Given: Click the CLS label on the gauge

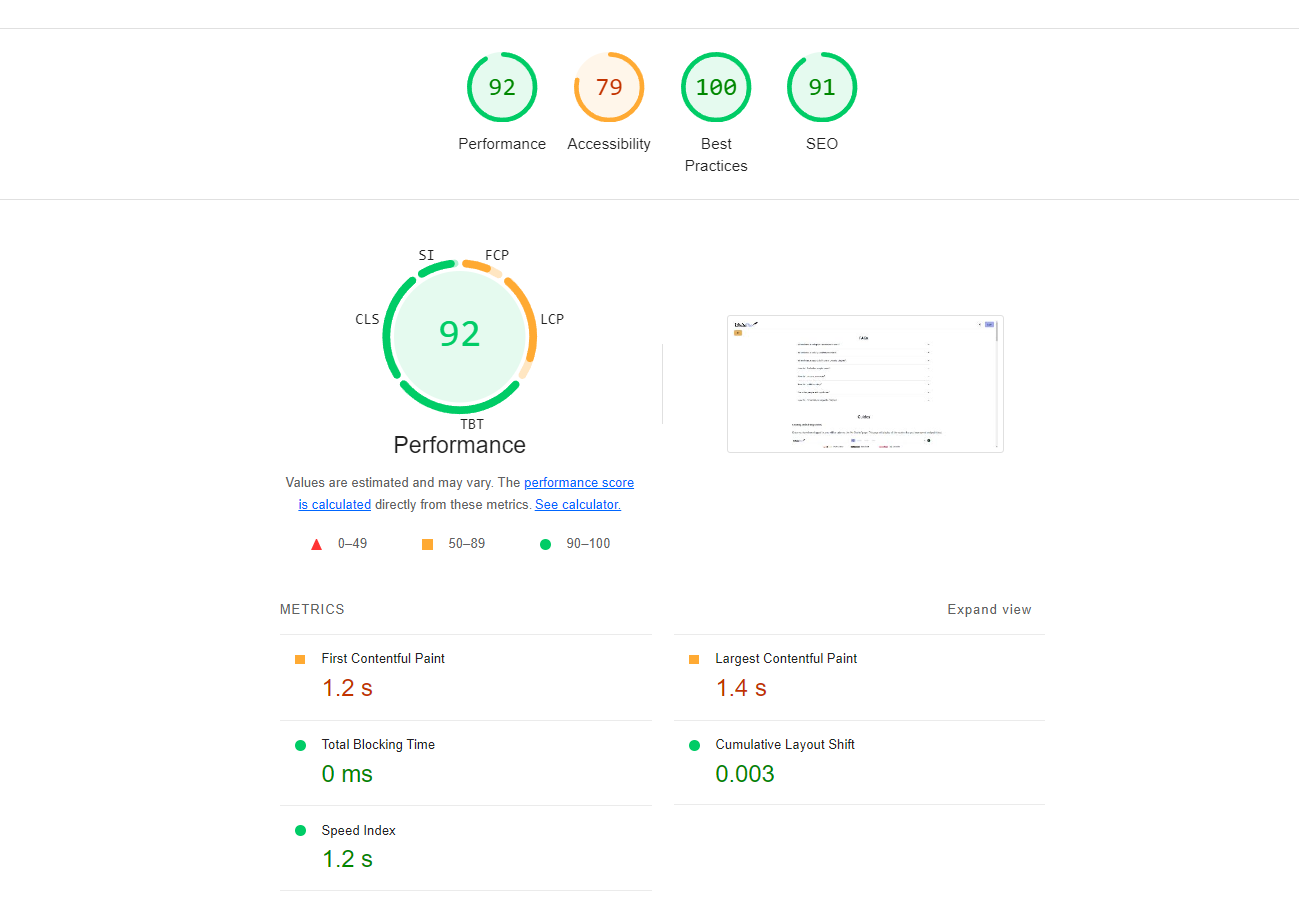Looking at the screenshot, I should click(x=367, y=319).
